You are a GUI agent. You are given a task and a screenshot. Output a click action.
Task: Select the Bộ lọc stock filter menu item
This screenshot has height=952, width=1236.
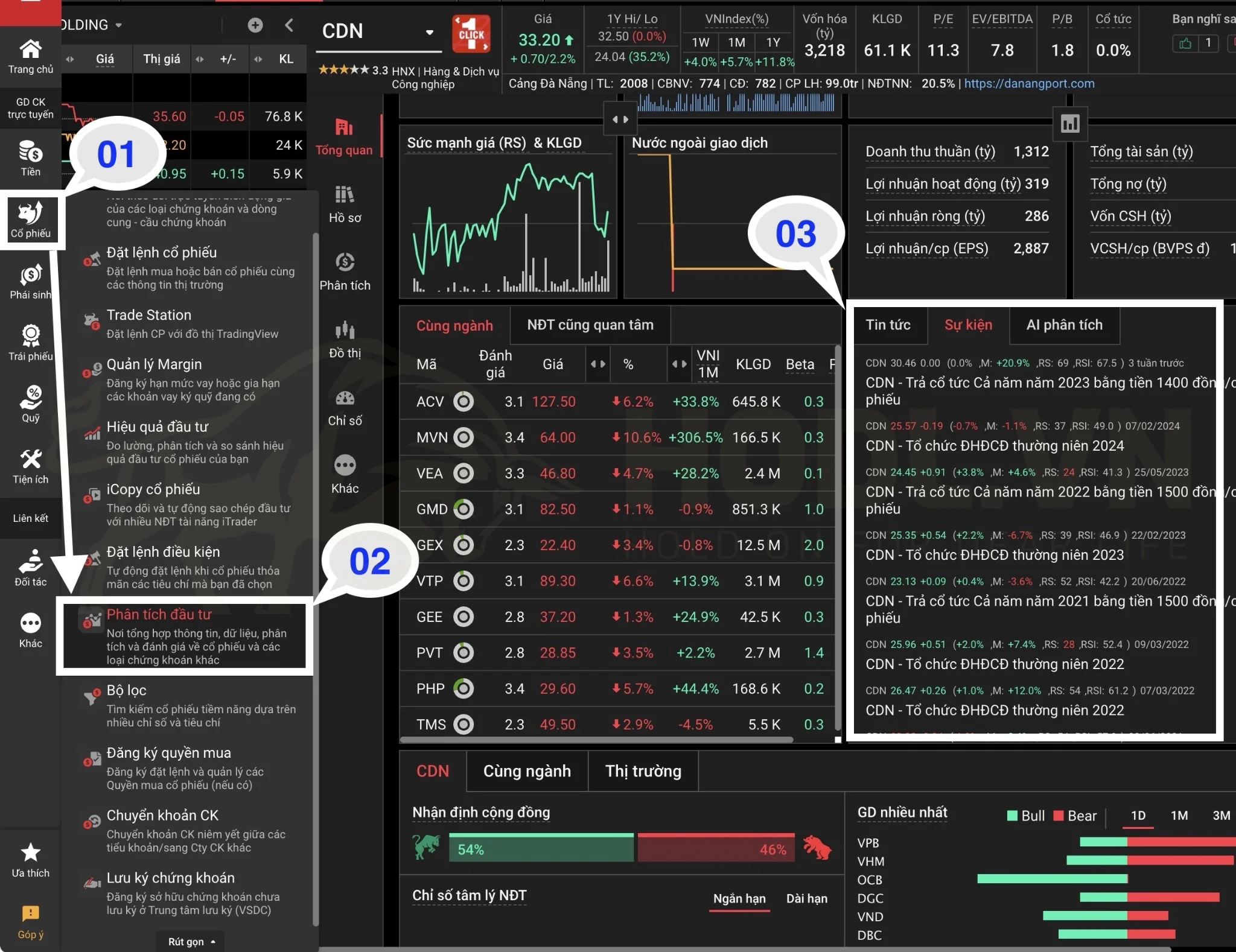tap(127, 690)
